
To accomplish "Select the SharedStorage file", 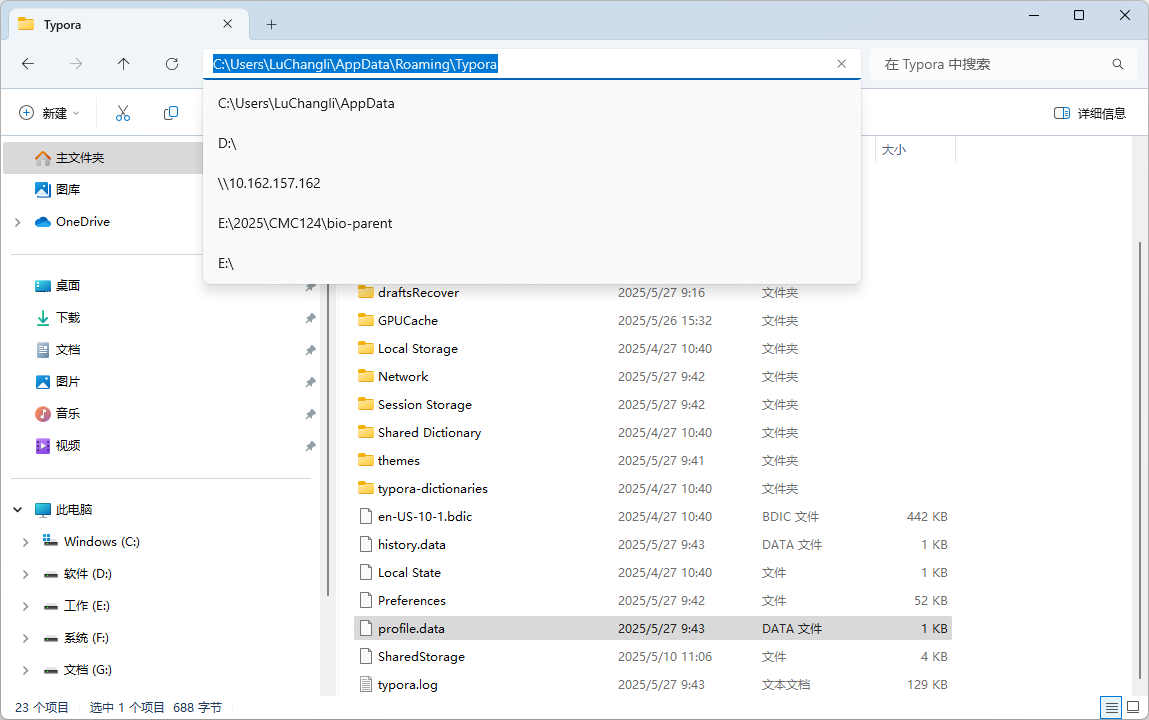I will coord(652,656).
